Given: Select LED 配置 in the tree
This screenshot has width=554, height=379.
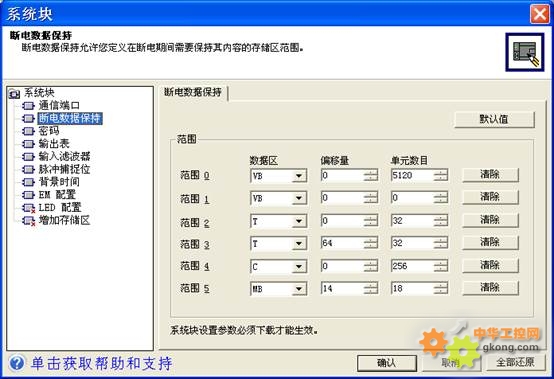Looking at the screenshot, I should click(60, 207).
